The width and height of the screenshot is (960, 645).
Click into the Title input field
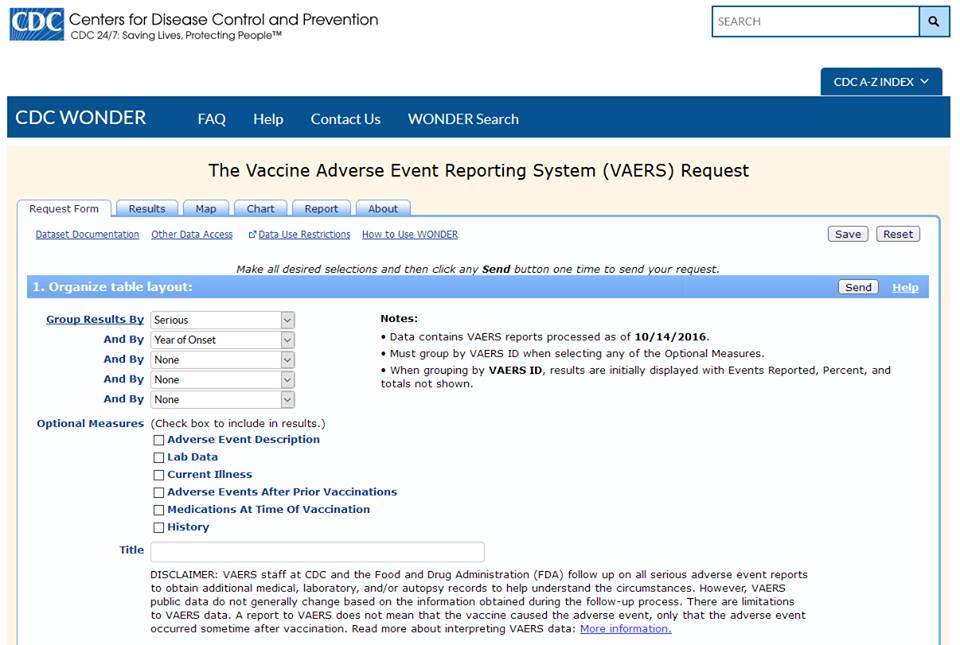coord(317,552)
